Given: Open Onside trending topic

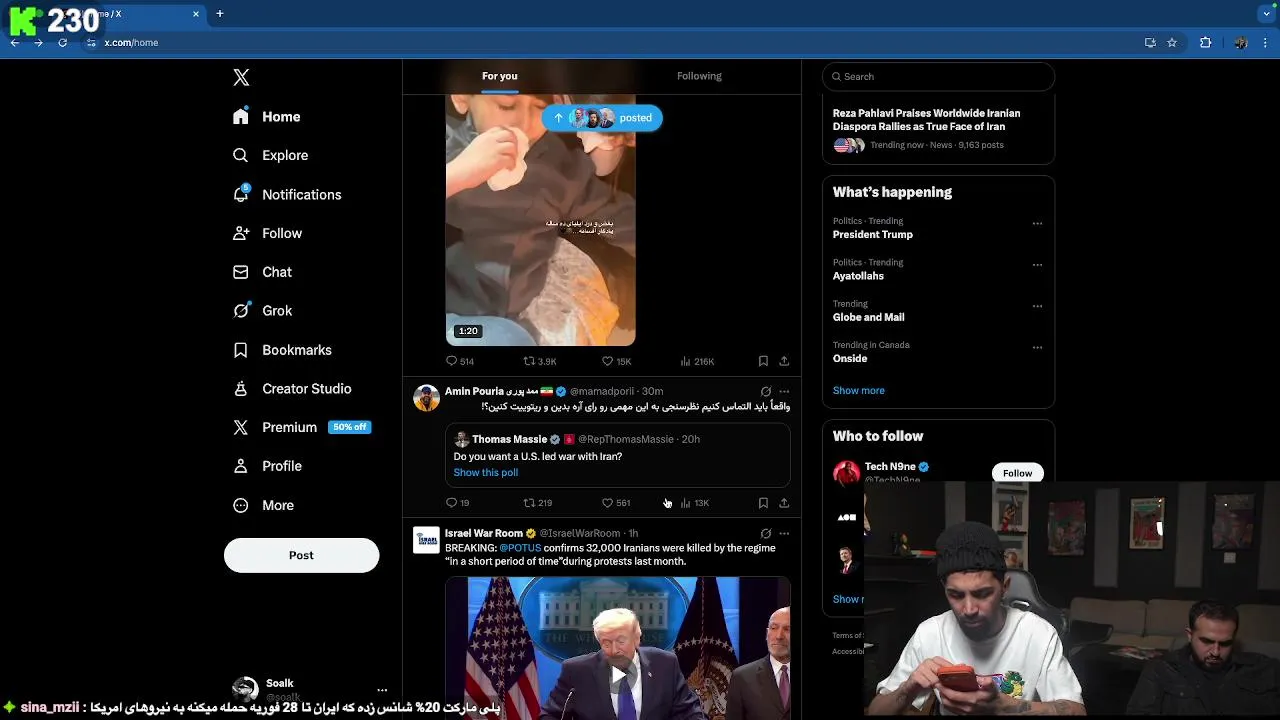Looking at the screenshot, I should [850, 358].
